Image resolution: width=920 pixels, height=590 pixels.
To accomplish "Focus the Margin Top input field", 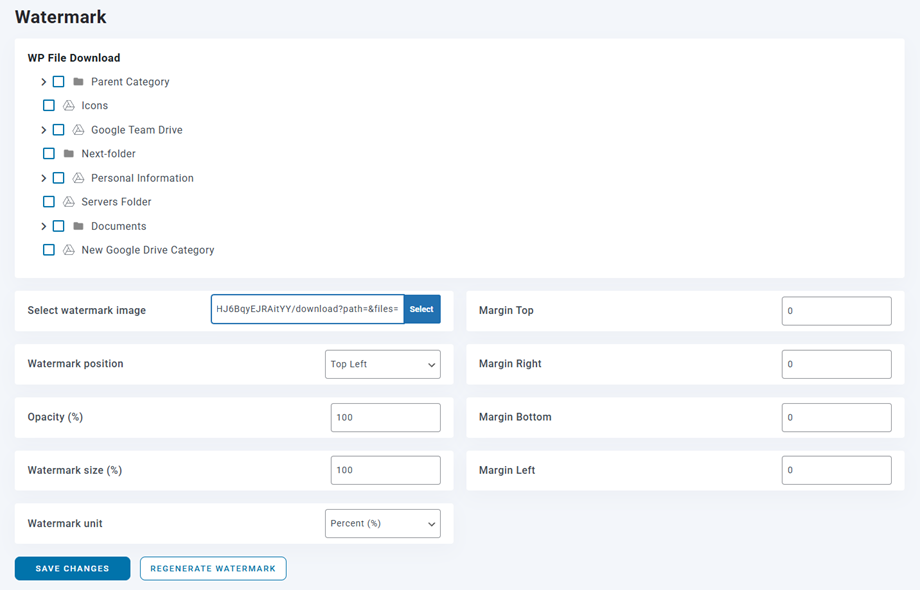I will coord(836,311).
